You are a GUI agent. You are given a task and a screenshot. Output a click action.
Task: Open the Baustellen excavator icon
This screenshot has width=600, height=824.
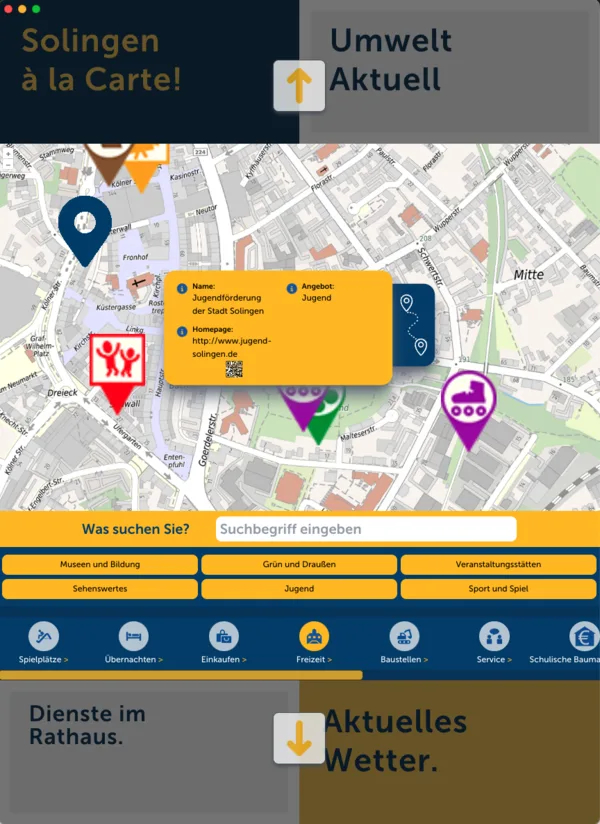point(404,636)
